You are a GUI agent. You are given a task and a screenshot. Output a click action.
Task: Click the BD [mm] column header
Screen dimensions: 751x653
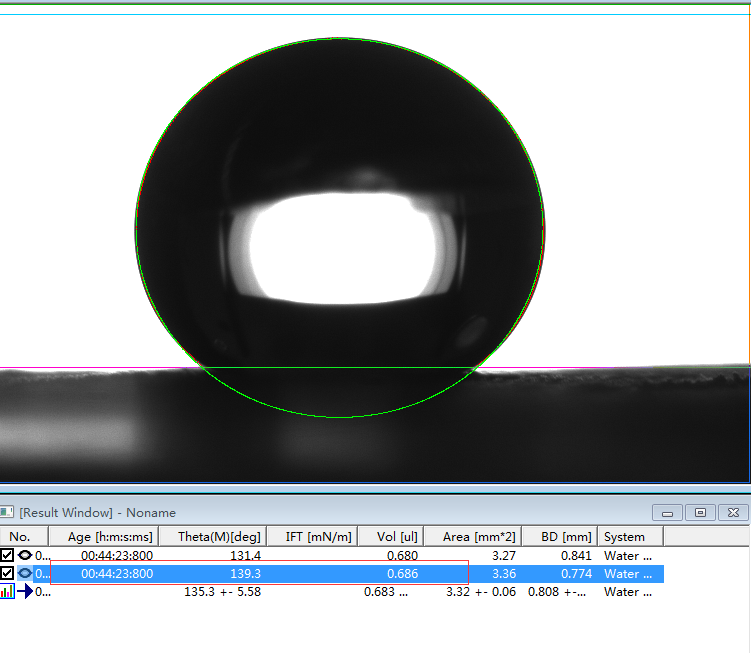[559, 537]
